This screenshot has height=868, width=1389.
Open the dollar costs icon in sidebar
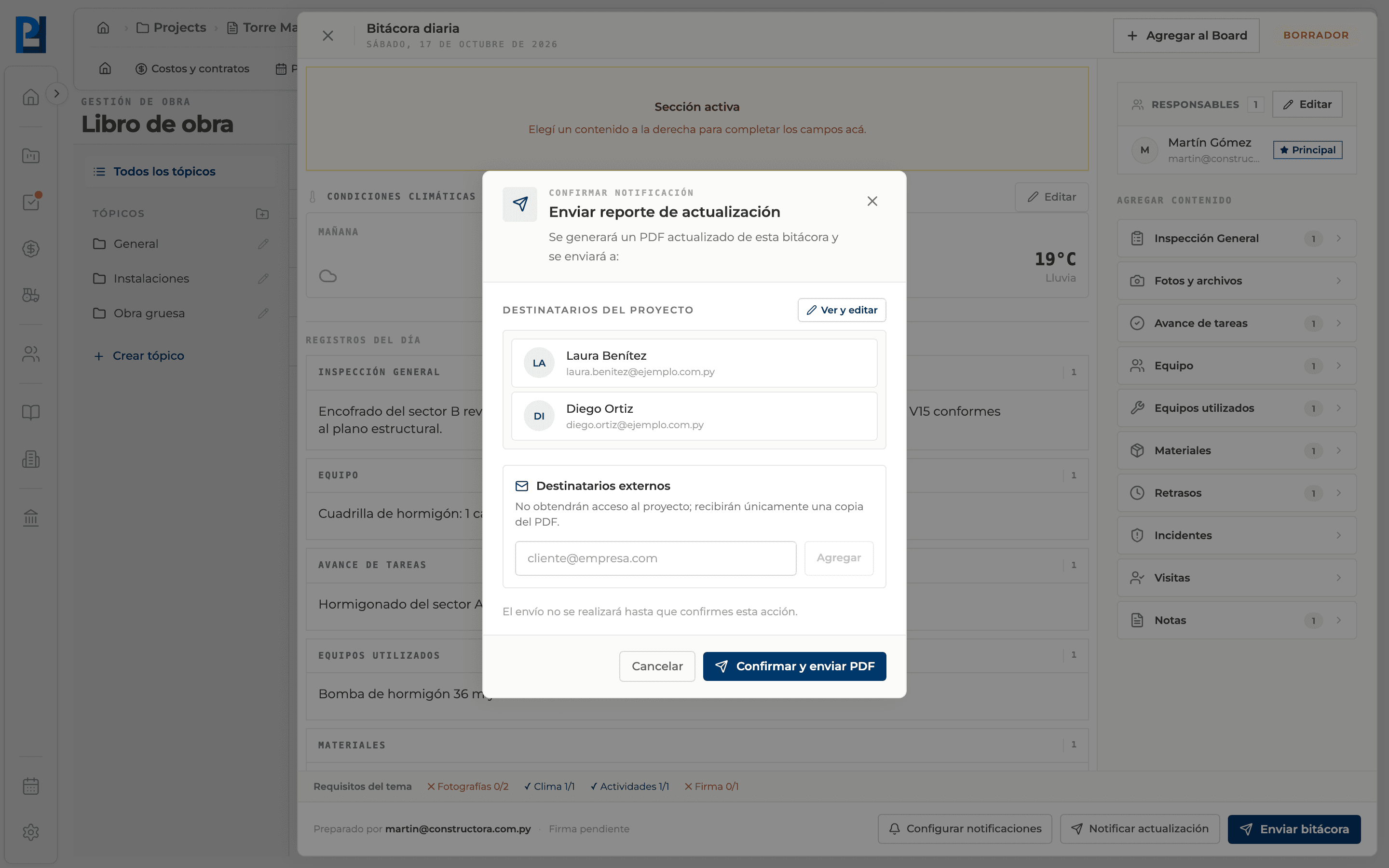31,248
